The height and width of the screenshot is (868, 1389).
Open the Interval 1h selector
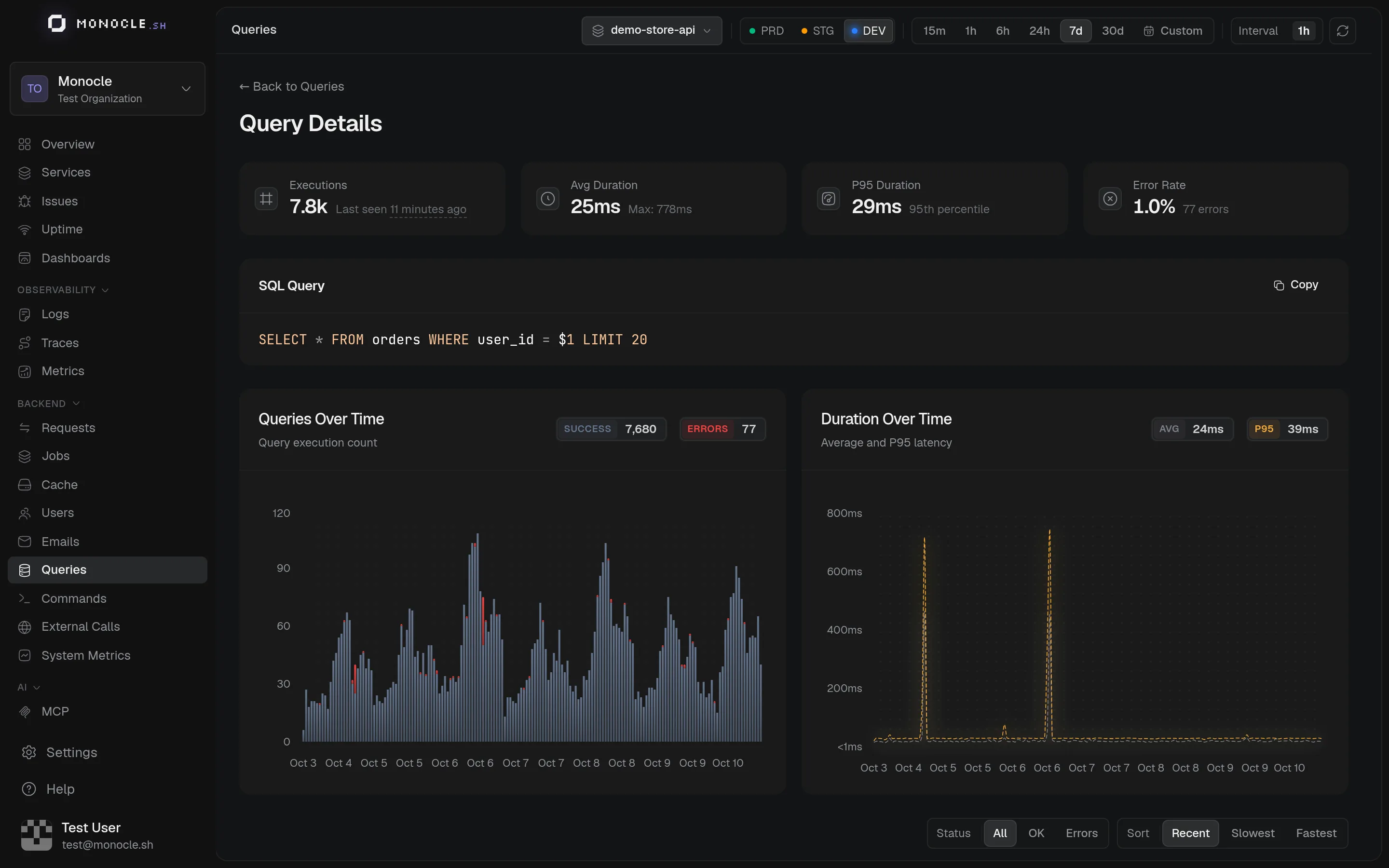tap(1277, 30)
